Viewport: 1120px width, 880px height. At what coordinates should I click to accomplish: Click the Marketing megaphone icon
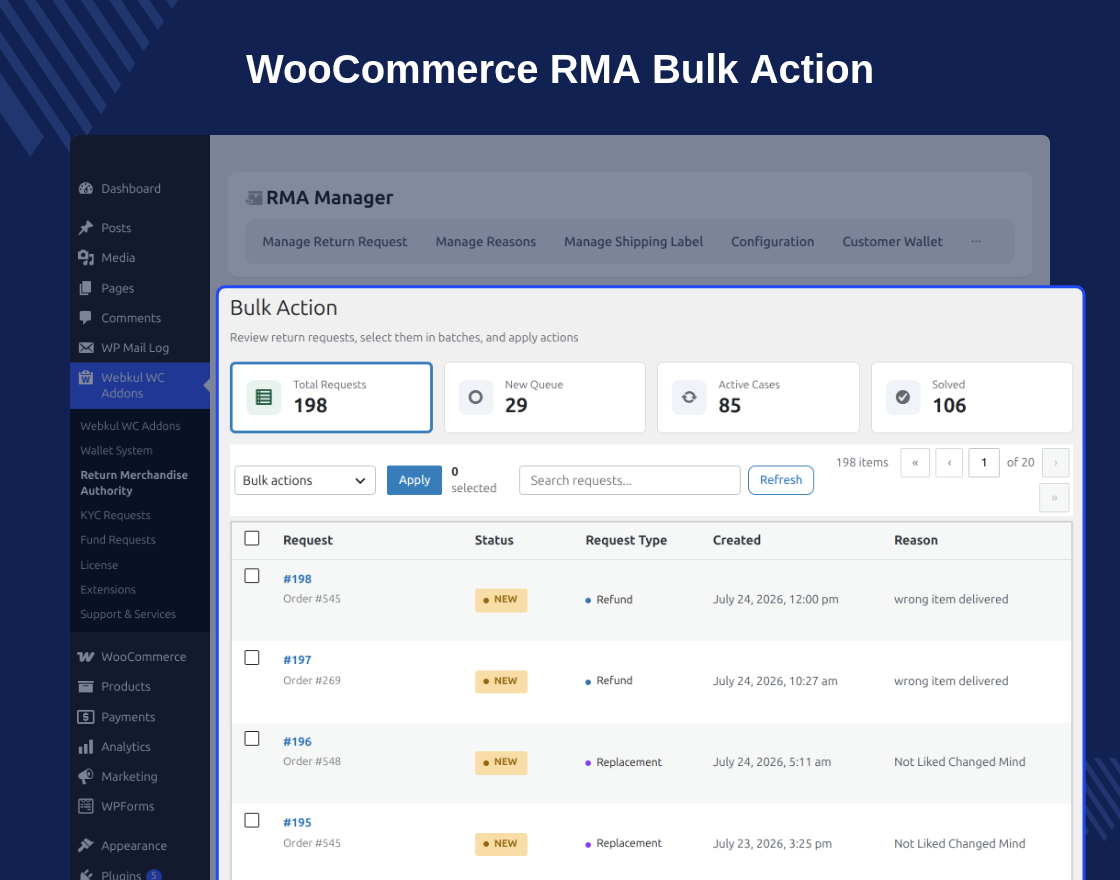pyautogui.click(x=86, y=776)
